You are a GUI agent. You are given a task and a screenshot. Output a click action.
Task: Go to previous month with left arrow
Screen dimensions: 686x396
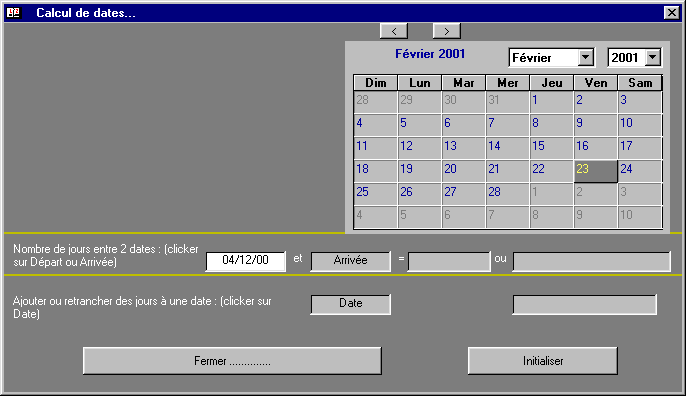tap(394, 31)
